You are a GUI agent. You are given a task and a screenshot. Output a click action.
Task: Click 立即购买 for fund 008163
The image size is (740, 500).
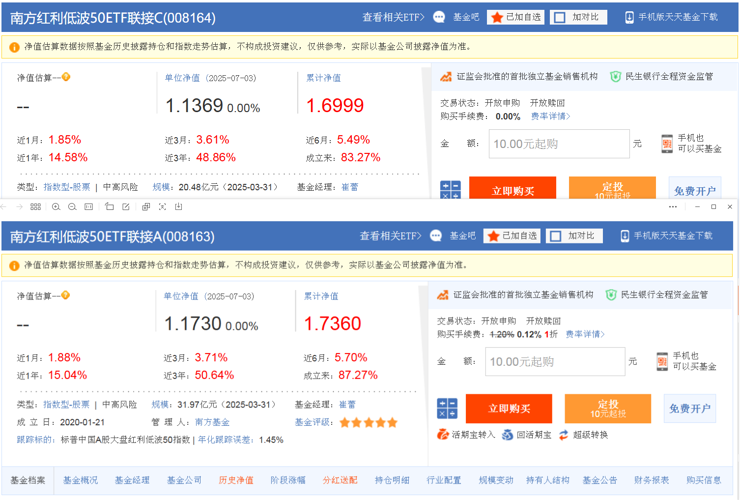tap(509, 408)
